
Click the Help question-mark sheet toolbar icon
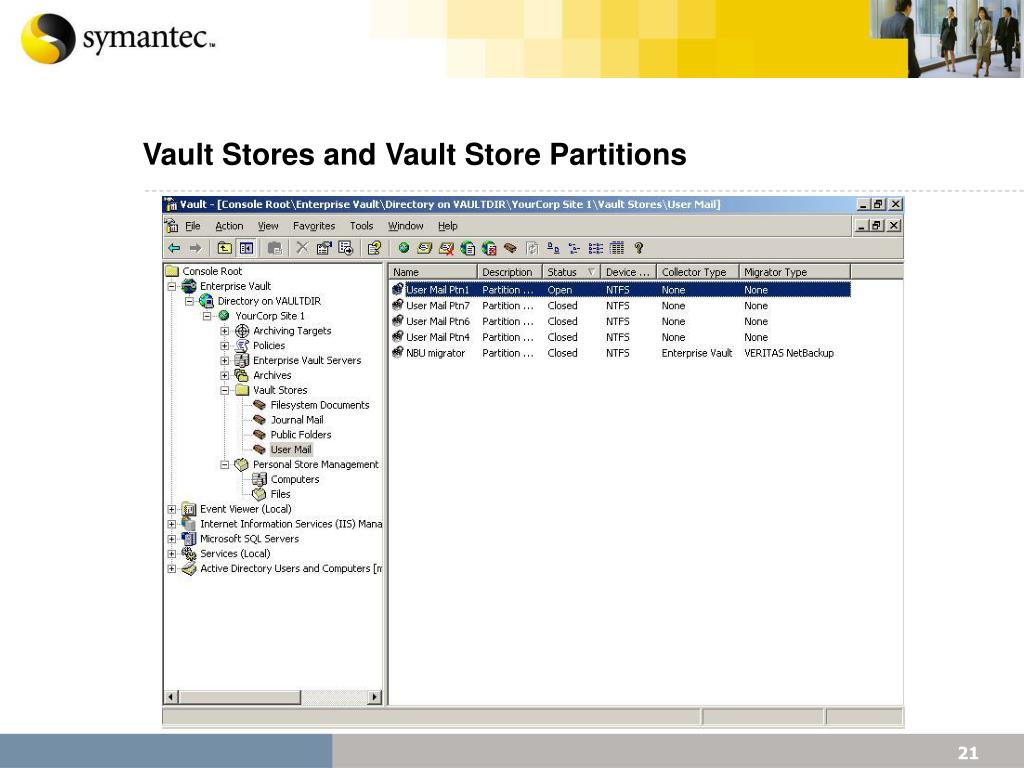(x=374, y=248)
